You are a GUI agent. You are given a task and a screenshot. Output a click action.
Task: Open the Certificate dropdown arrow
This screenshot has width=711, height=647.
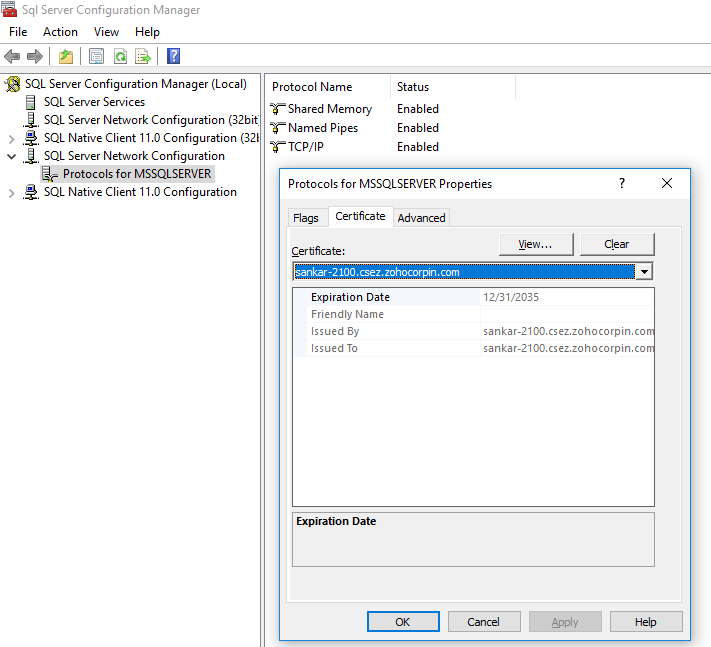point(644,272)
